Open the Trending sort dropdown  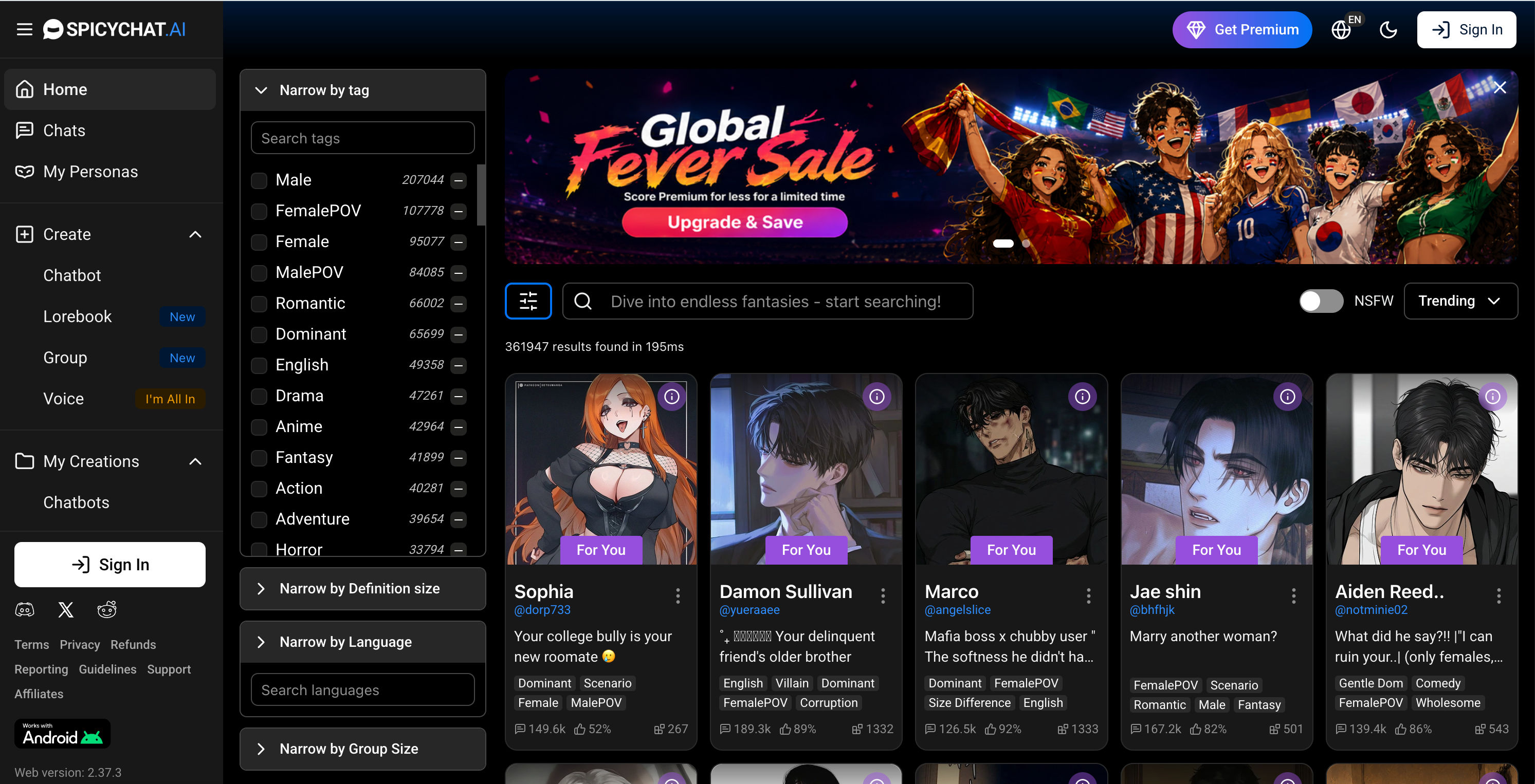tap(1460, 301)
